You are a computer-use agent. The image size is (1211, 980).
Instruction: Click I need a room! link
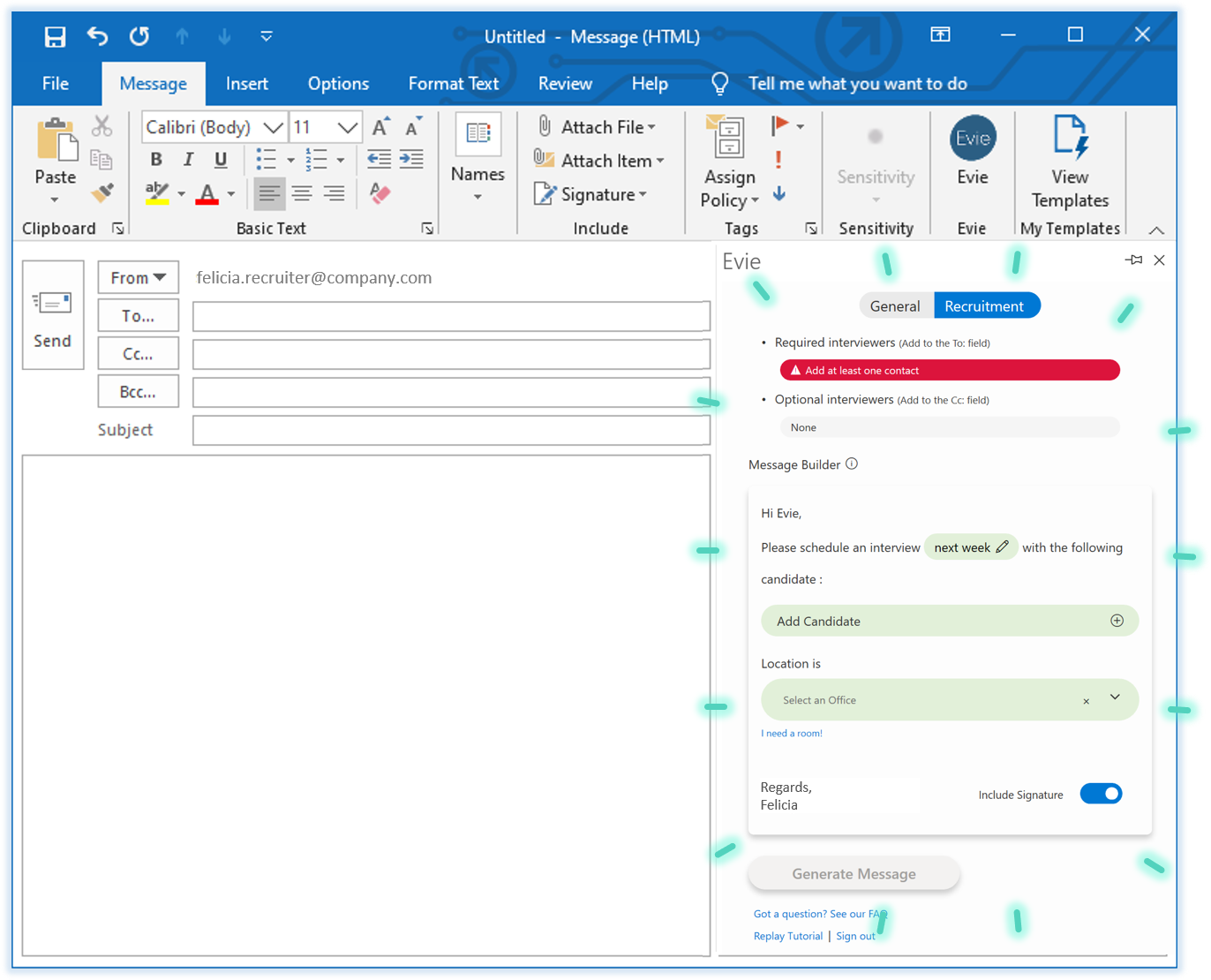click(792, 734)
